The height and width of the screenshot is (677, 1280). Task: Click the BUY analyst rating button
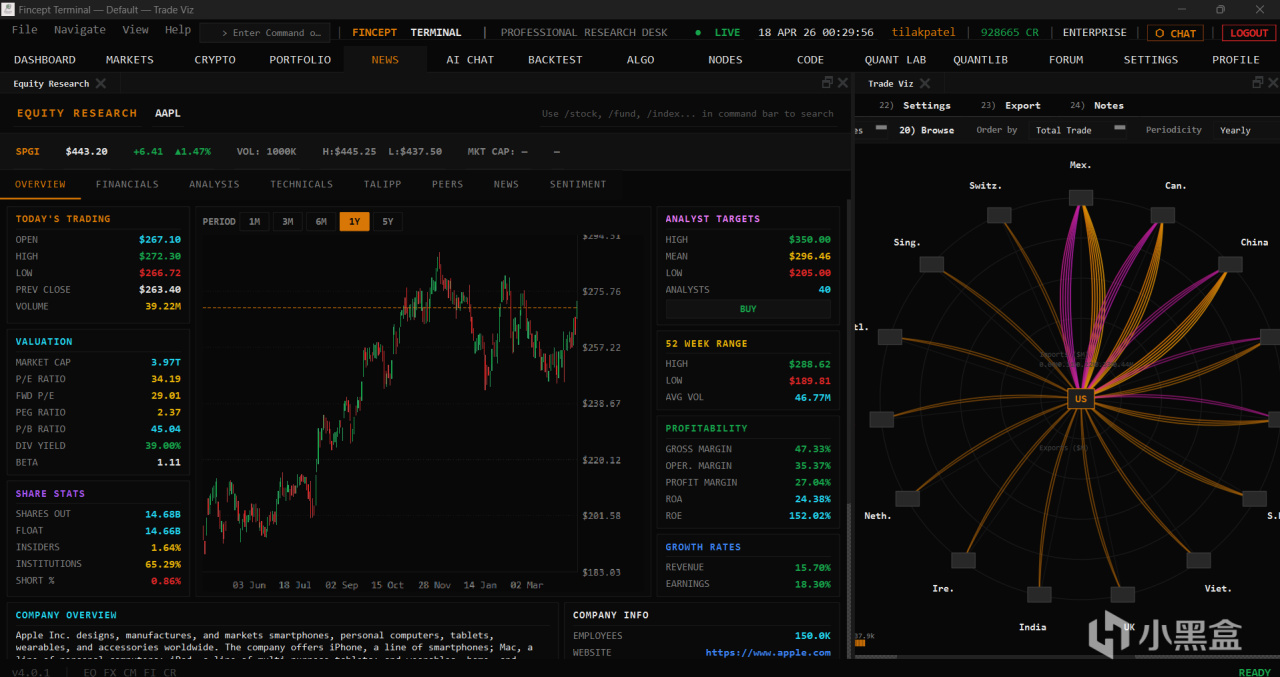(x=748, y=309)
